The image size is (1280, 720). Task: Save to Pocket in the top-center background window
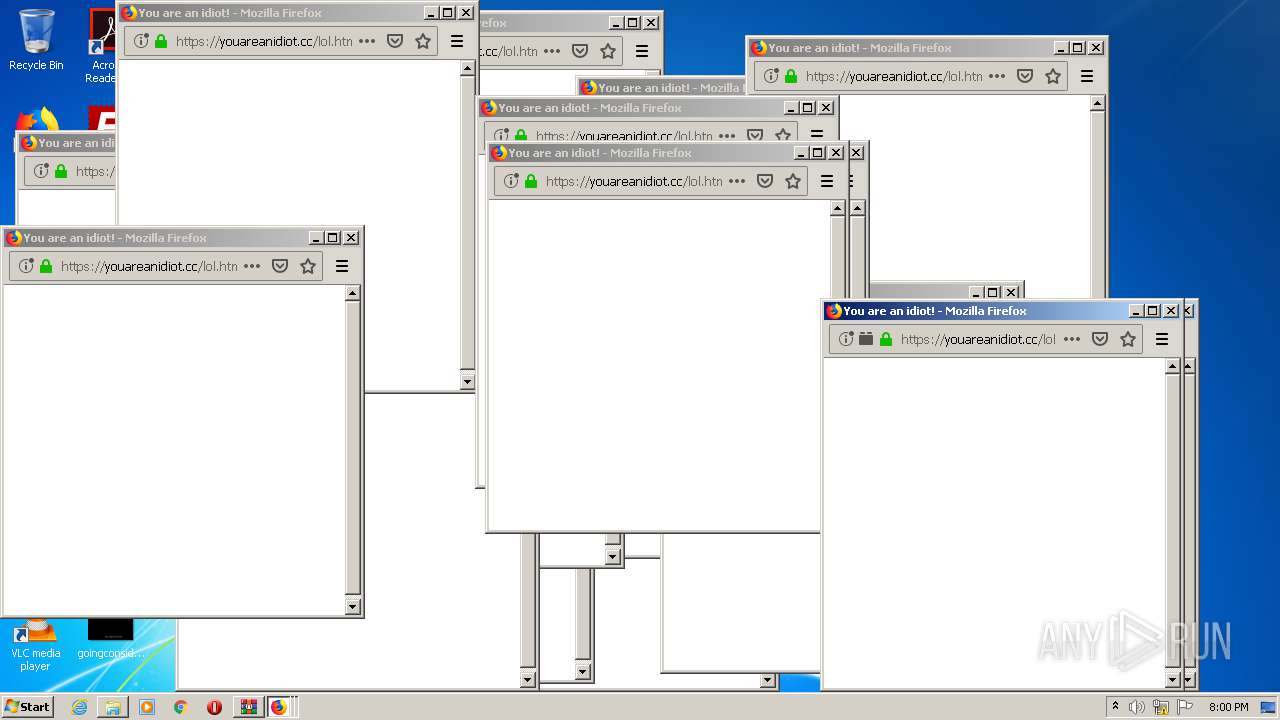click(580, 51)
